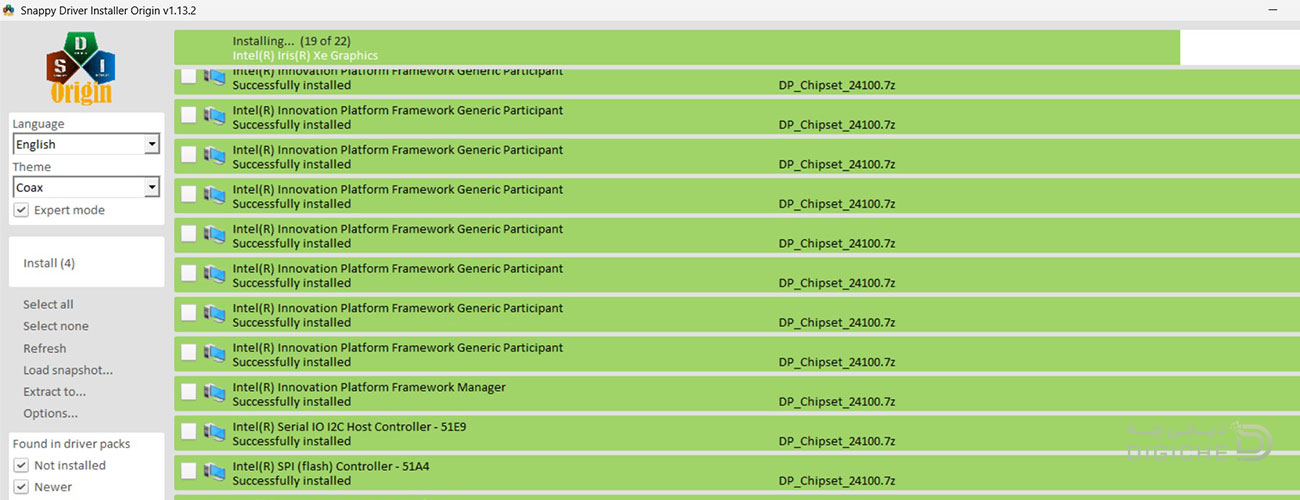
Task: Click device icon of last Generic Participant row
Action: (214, 354)
